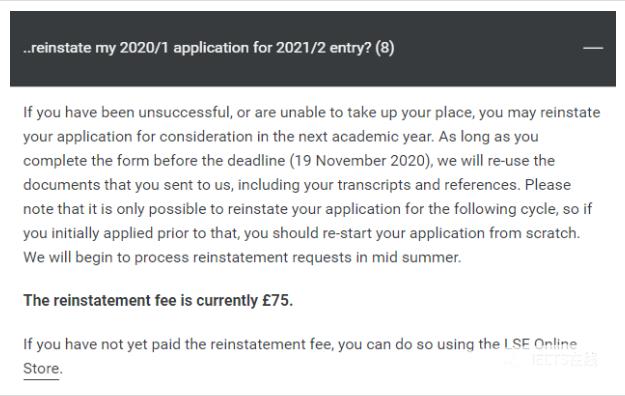Click the line 'If you have not yet paid'

point(300,344)
